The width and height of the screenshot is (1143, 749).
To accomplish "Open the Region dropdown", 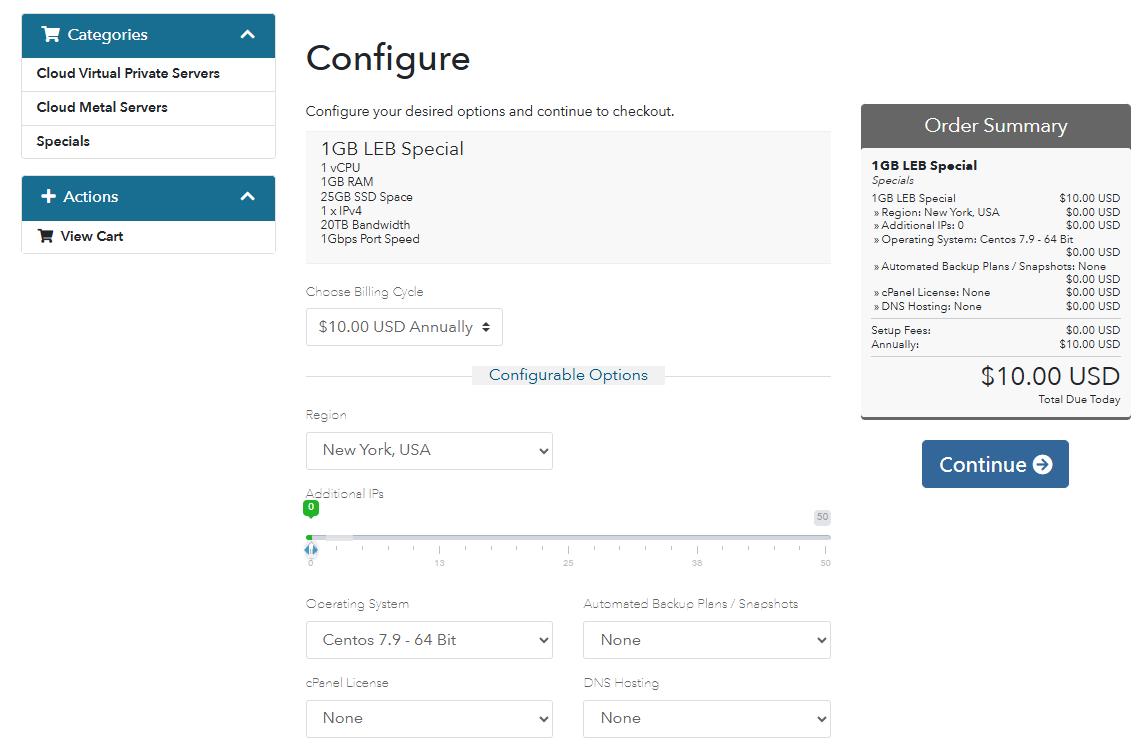I will click(x=429, y=451).
